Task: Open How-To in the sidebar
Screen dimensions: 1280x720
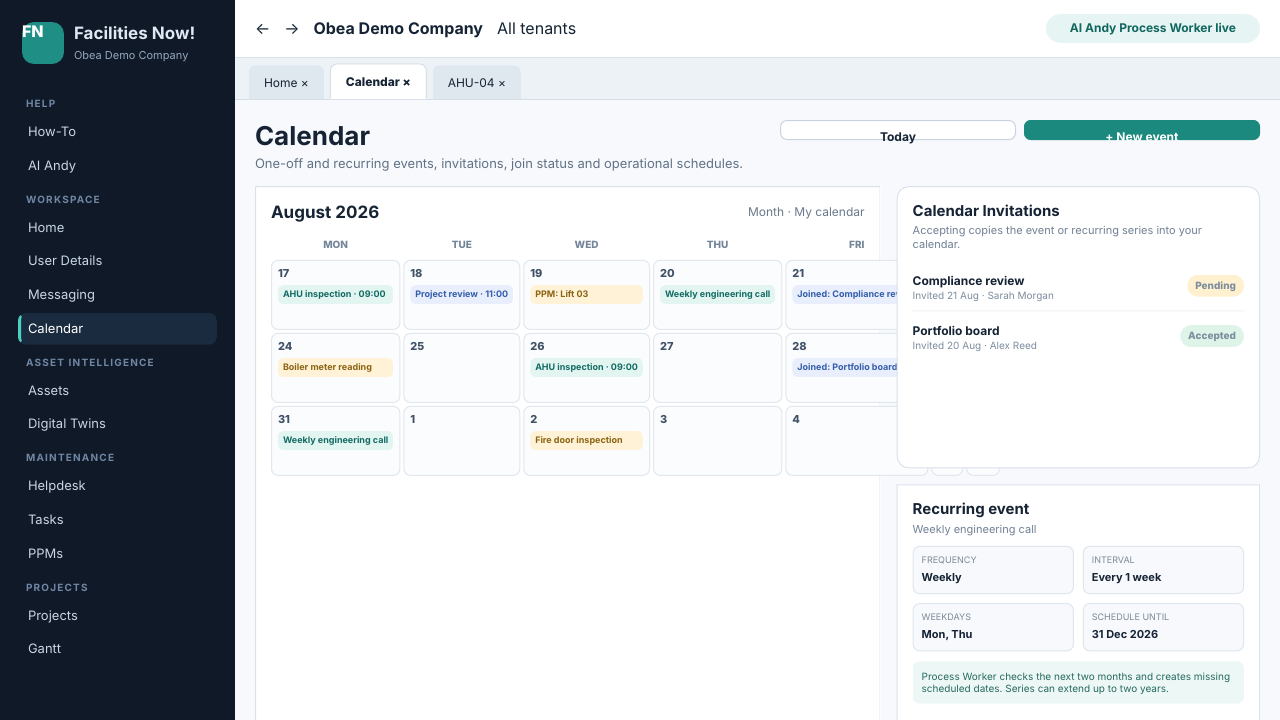Action: click(117, 132)
